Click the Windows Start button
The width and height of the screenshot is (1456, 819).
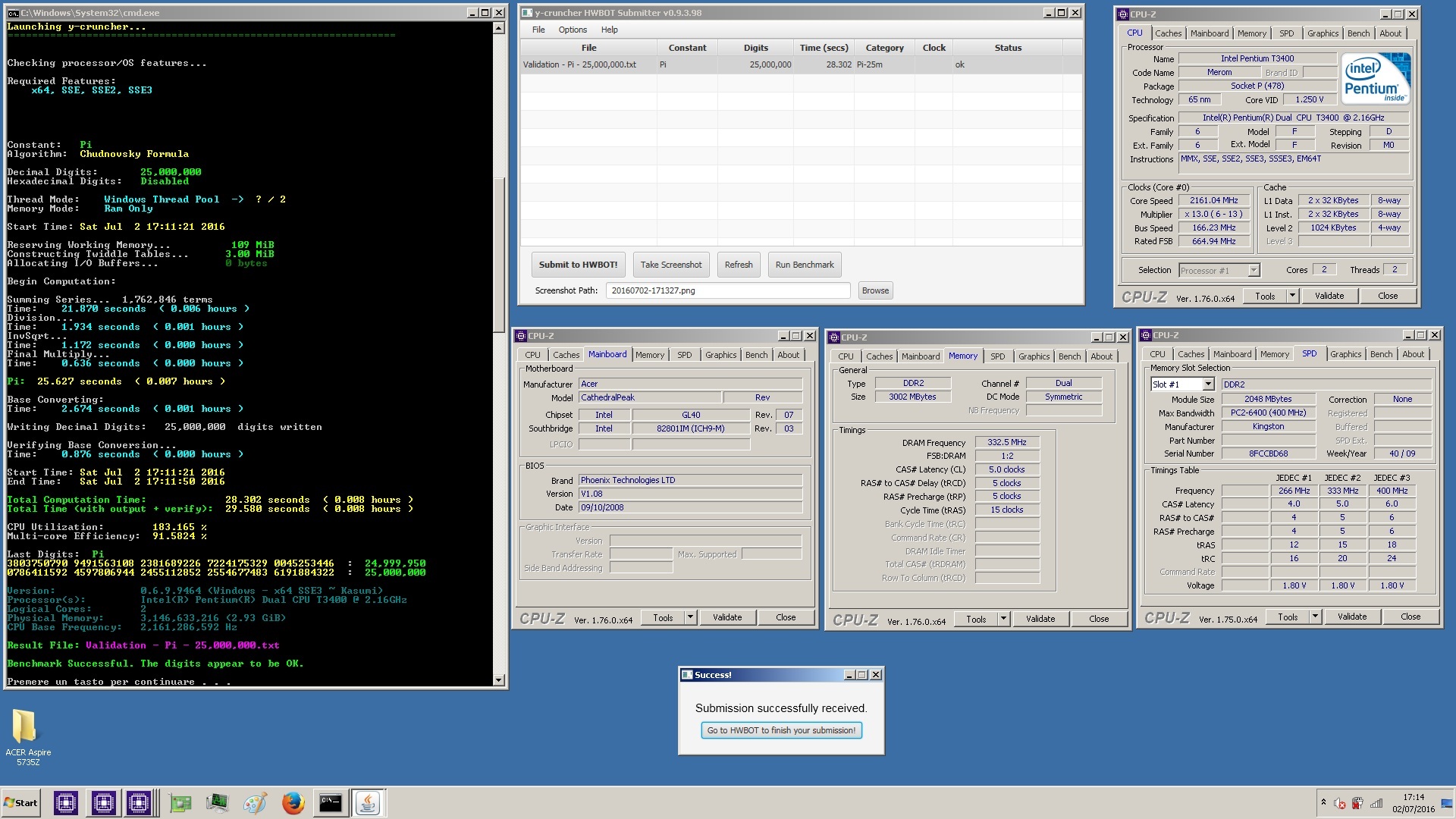pyautogui.click(x=21, y=803)
